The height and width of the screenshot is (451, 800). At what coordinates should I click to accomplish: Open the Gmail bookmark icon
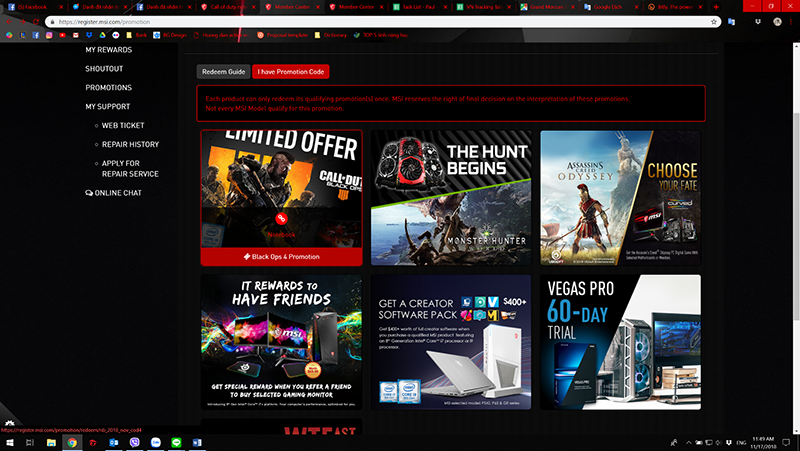(x=76, y=35)
